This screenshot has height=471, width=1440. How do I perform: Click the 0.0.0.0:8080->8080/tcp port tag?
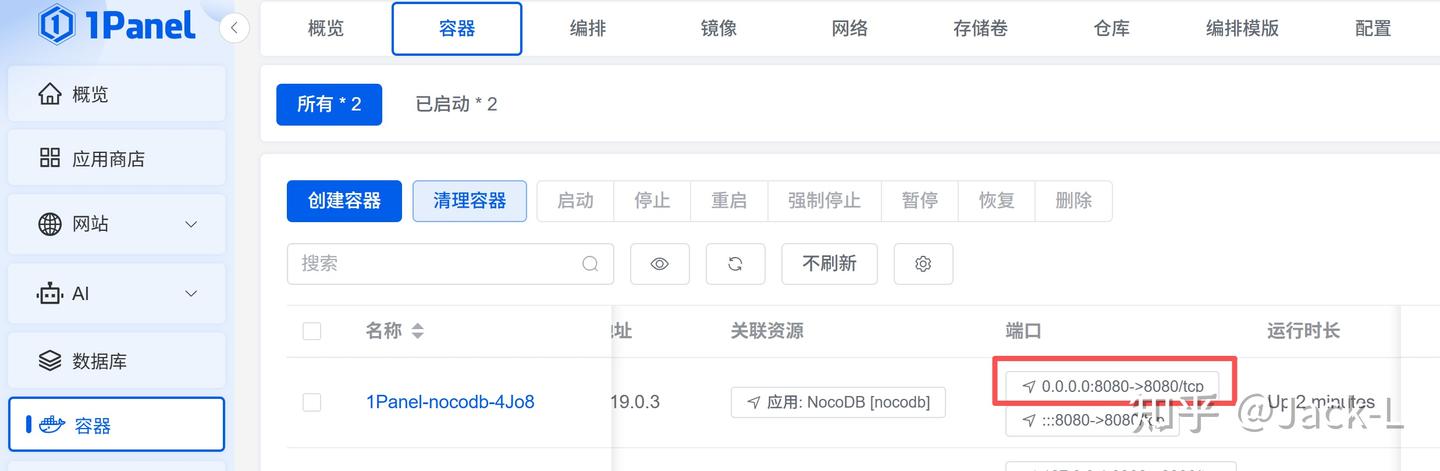1112,386
